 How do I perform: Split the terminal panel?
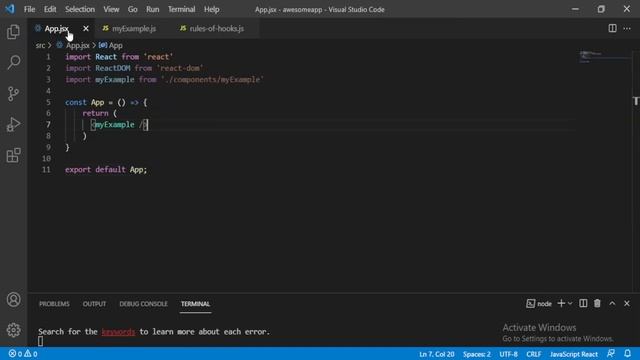[583, 303]
